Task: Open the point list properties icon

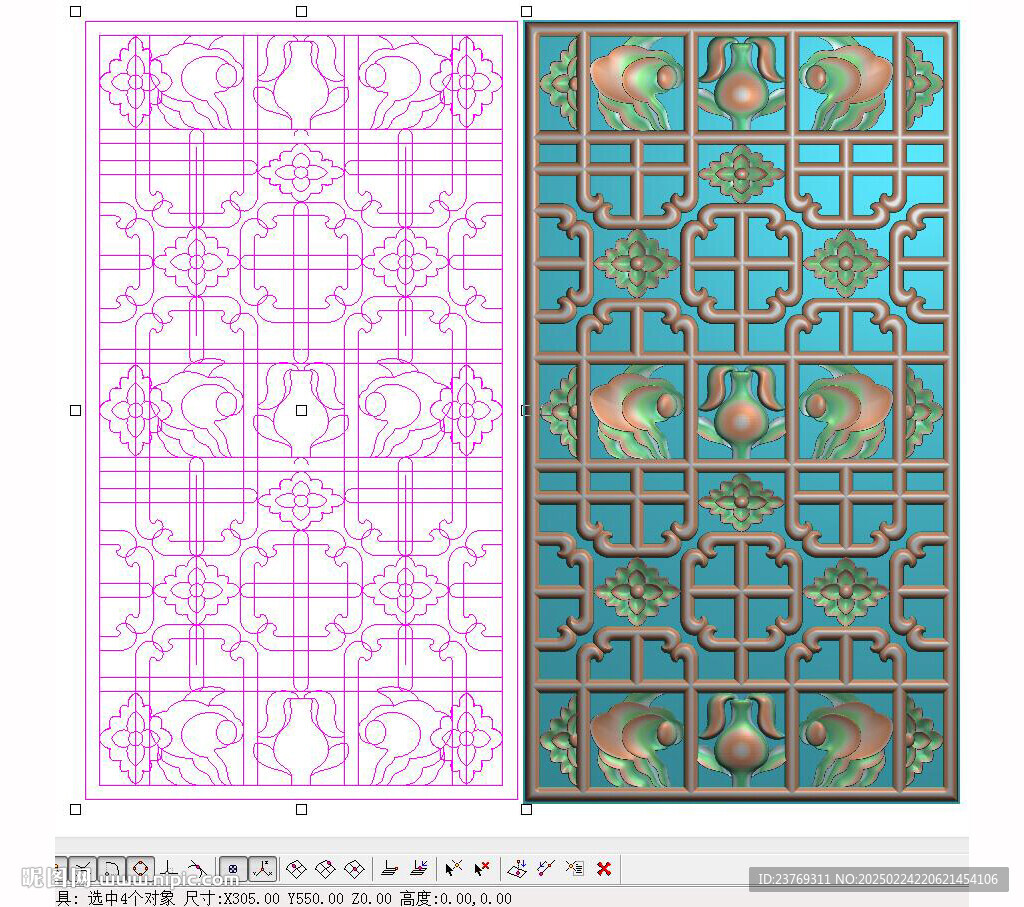Action: click(575, 869)
